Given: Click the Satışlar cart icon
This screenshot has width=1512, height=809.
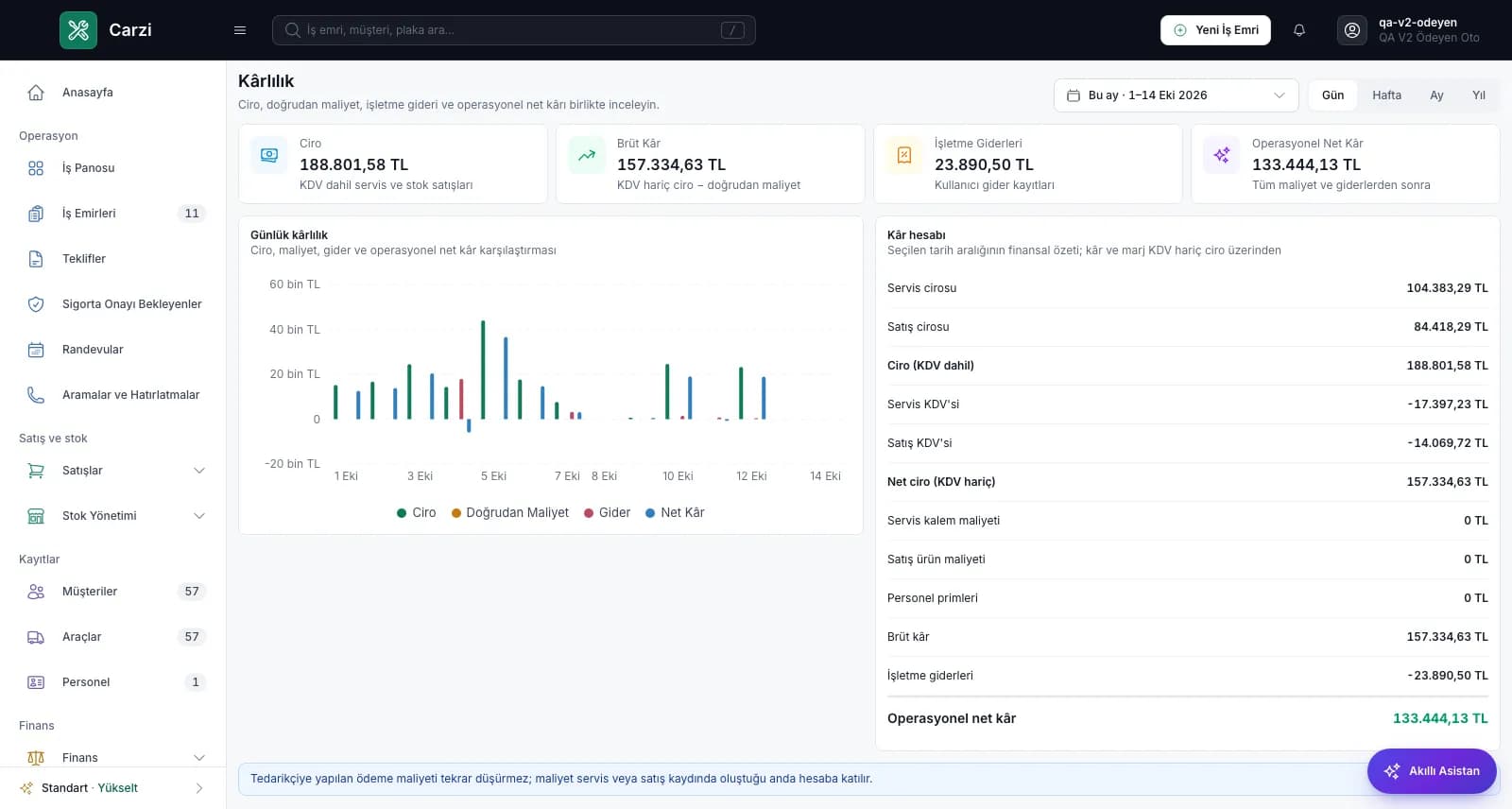Looking at the screenshot, I should (36, 471).
